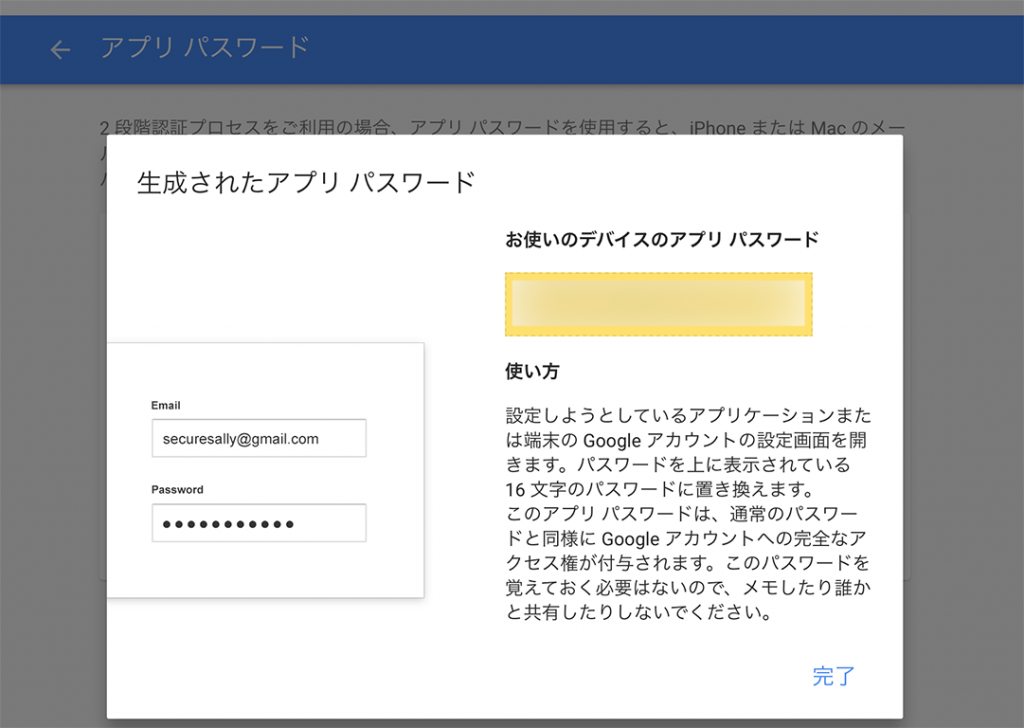Screen dimensions: 1024x728
Task: Click the dimmed area left of dialog
Action: pyautogui.click(x=52, y=400)
